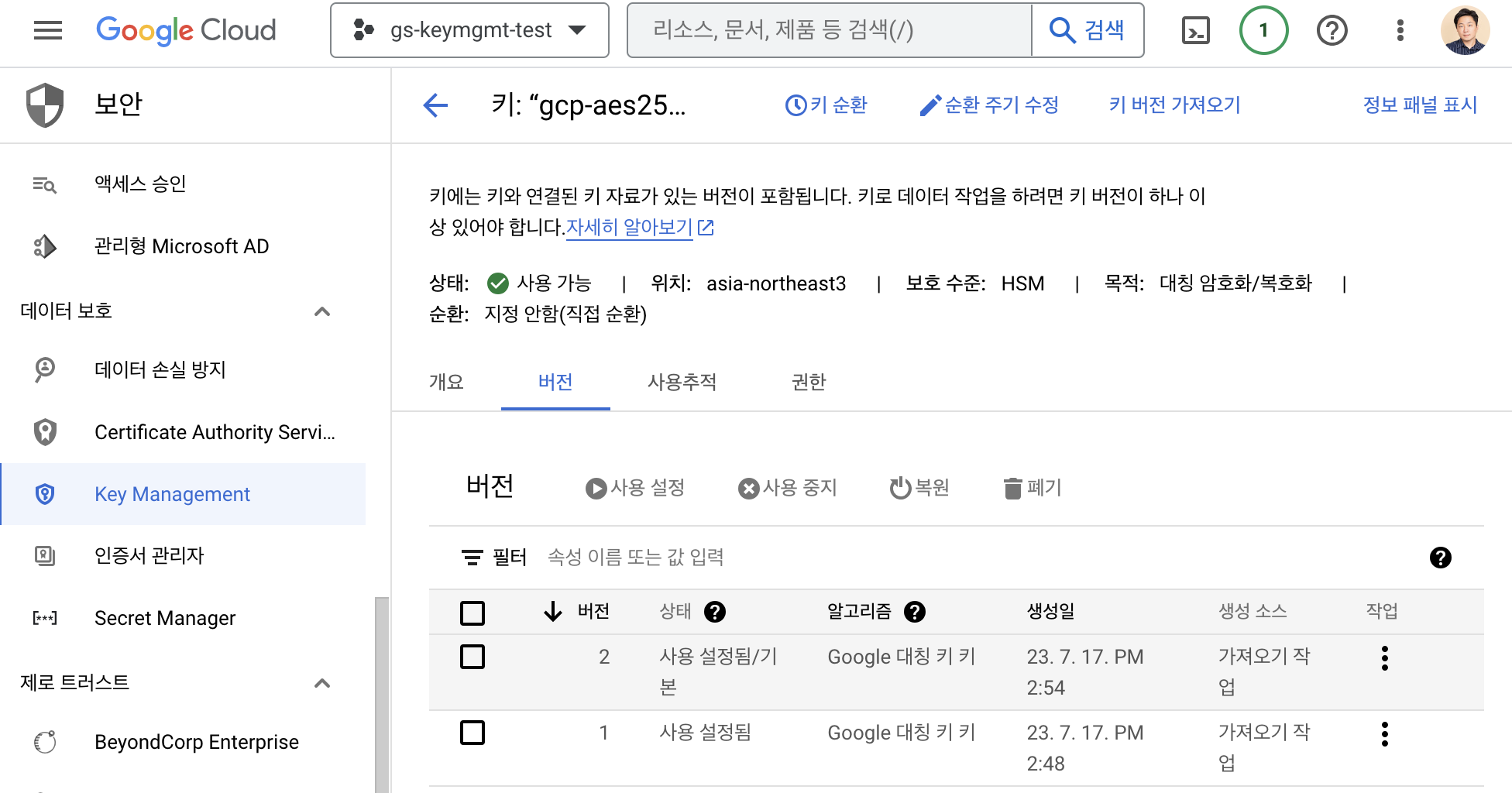Click the Key Management shield icon
This screenshot has width=1512, height=793.
(45, 494)
